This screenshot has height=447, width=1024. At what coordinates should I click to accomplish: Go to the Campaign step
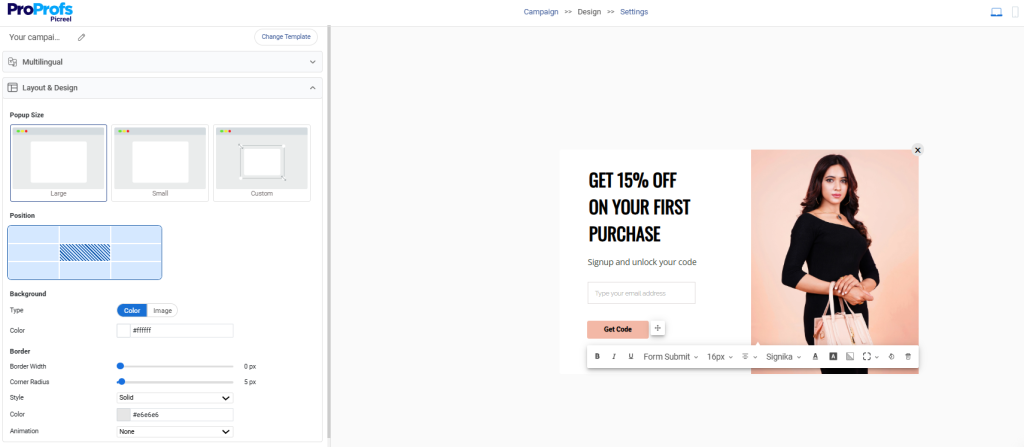(541, 12)
